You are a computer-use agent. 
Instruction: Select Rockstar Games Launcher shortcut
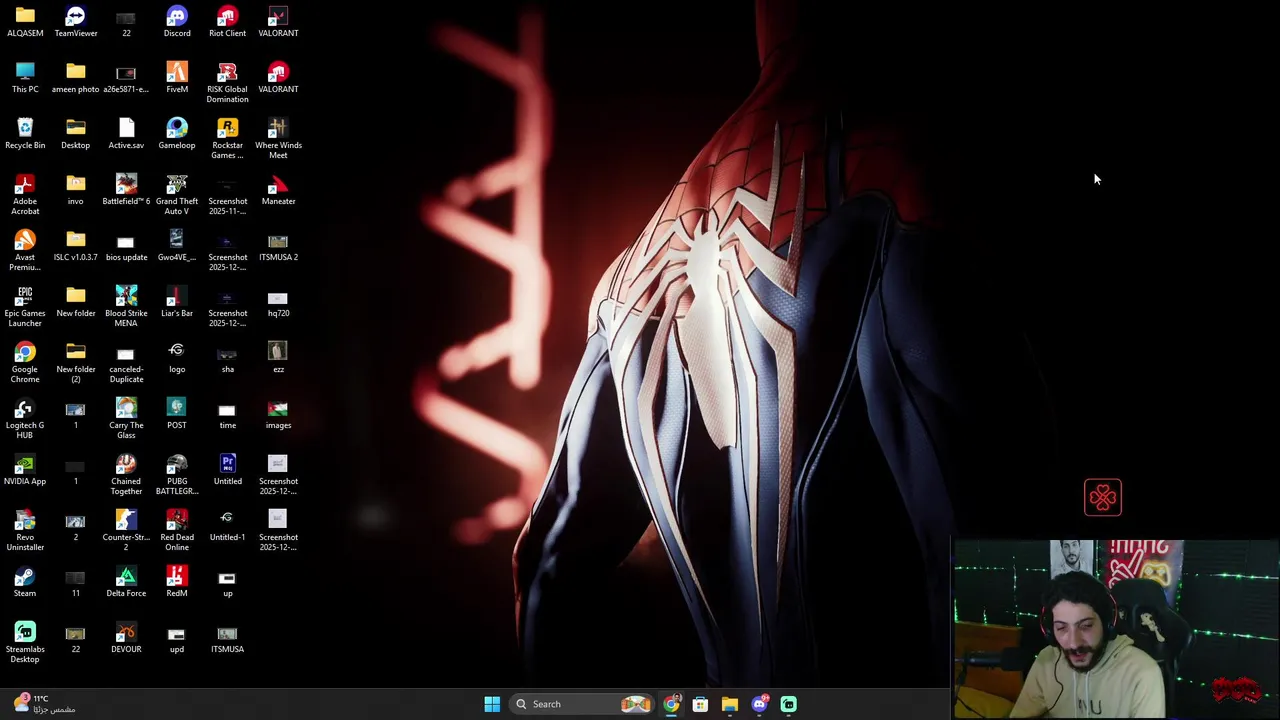tap(227, 139)
